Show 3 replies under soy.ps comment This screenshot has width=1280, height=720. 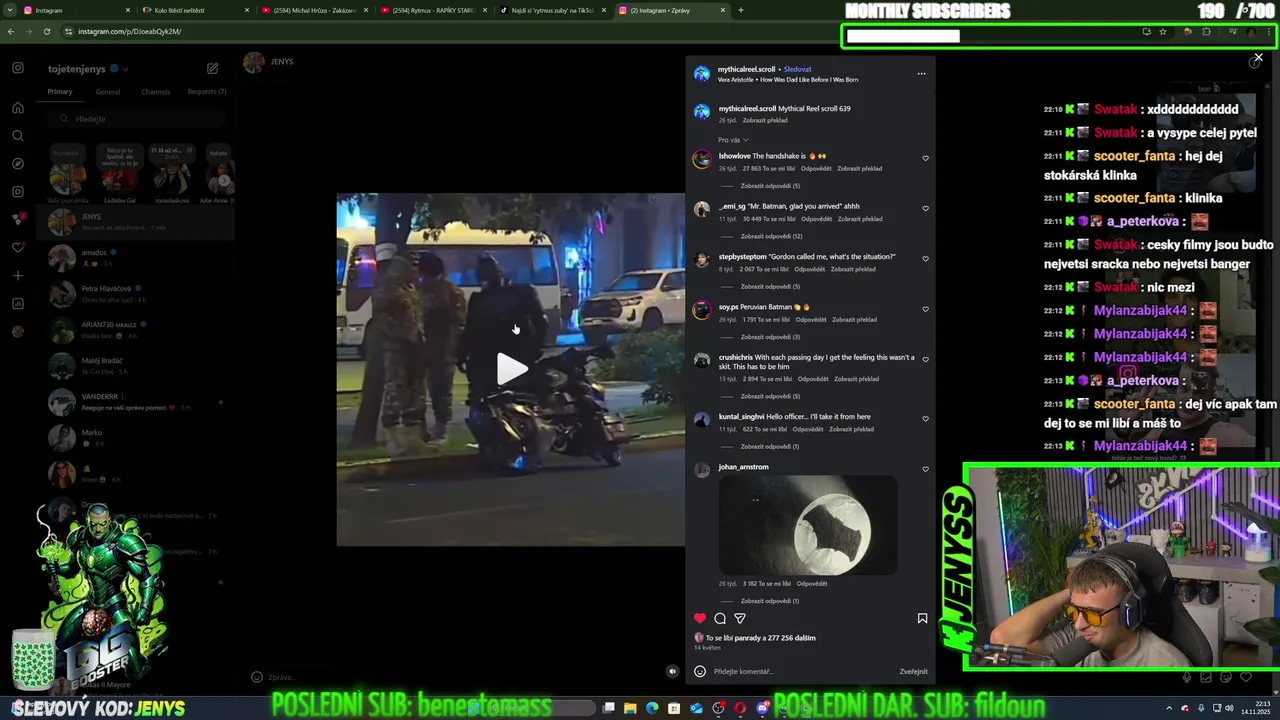770,336
